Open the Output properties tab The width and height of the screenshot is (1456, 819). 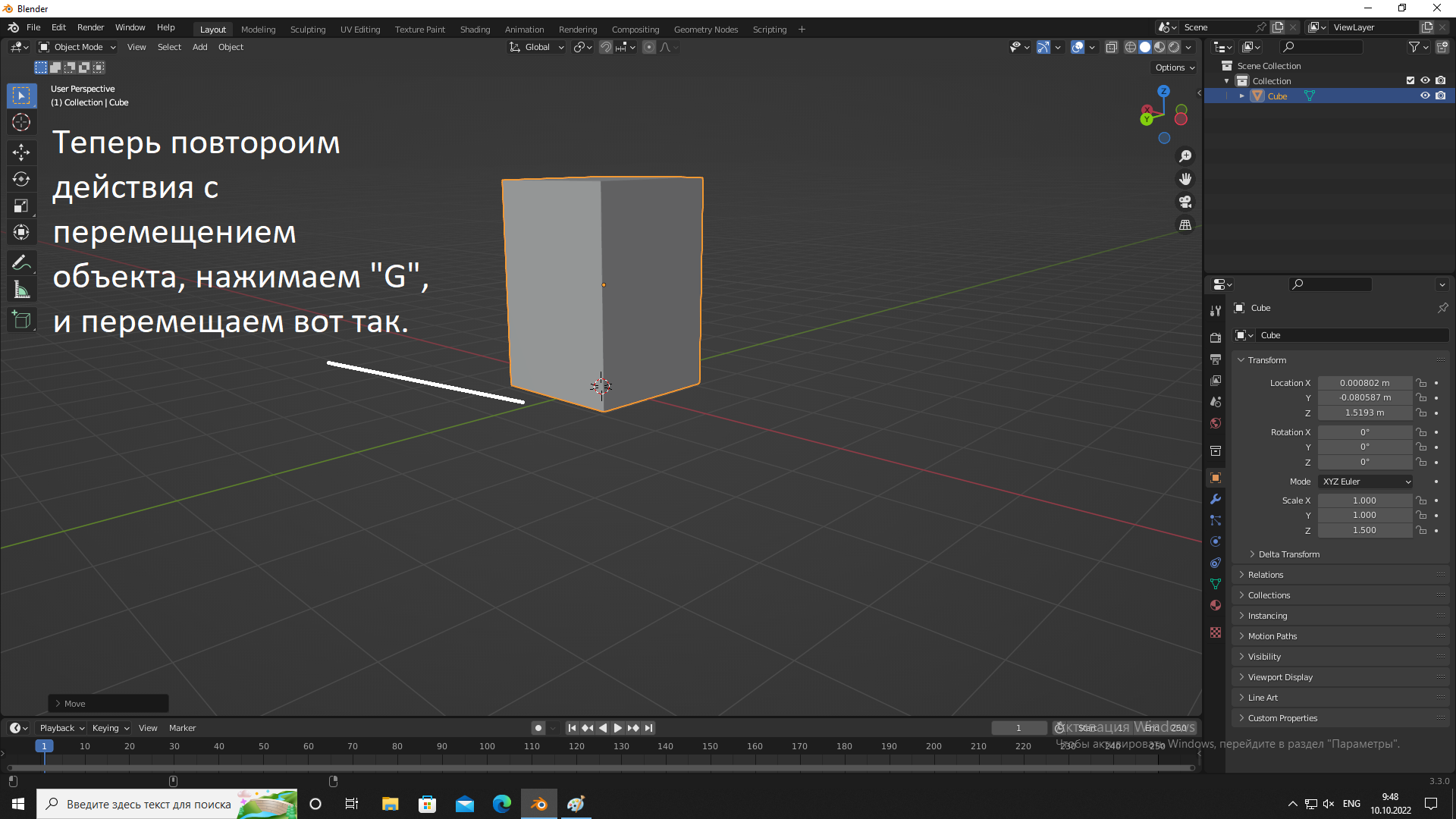coord(1216,359)
